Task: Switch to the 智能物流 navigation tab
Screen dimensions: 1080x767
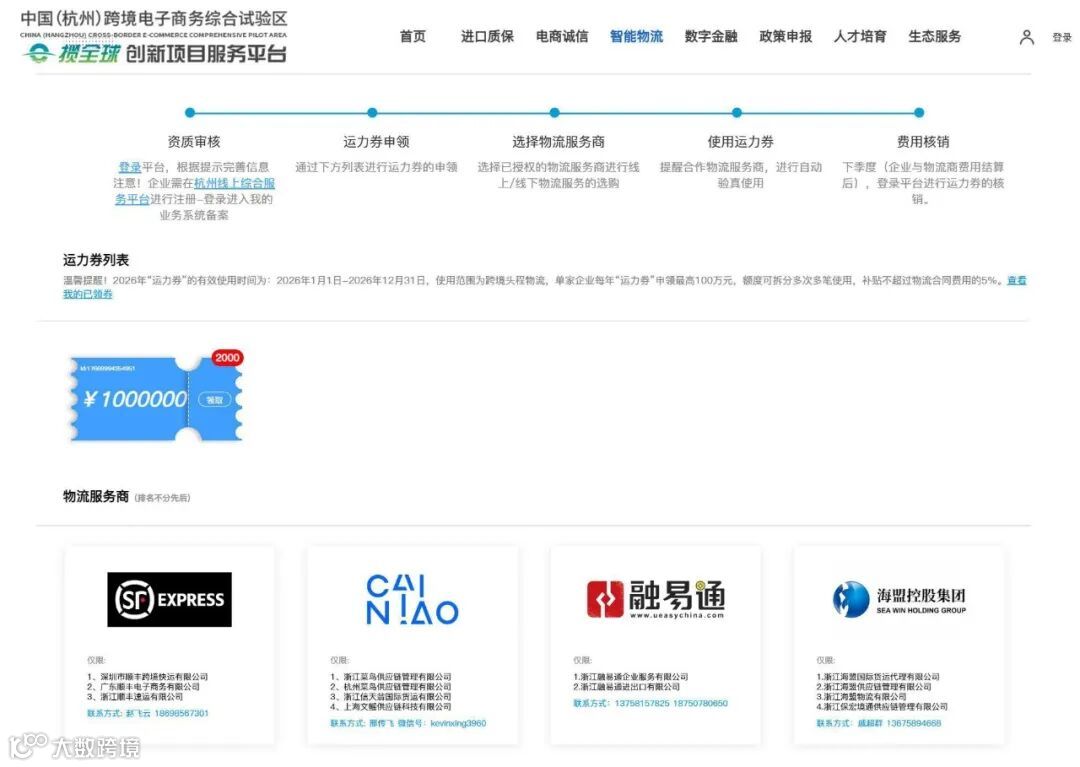Action: coord(637,36)
